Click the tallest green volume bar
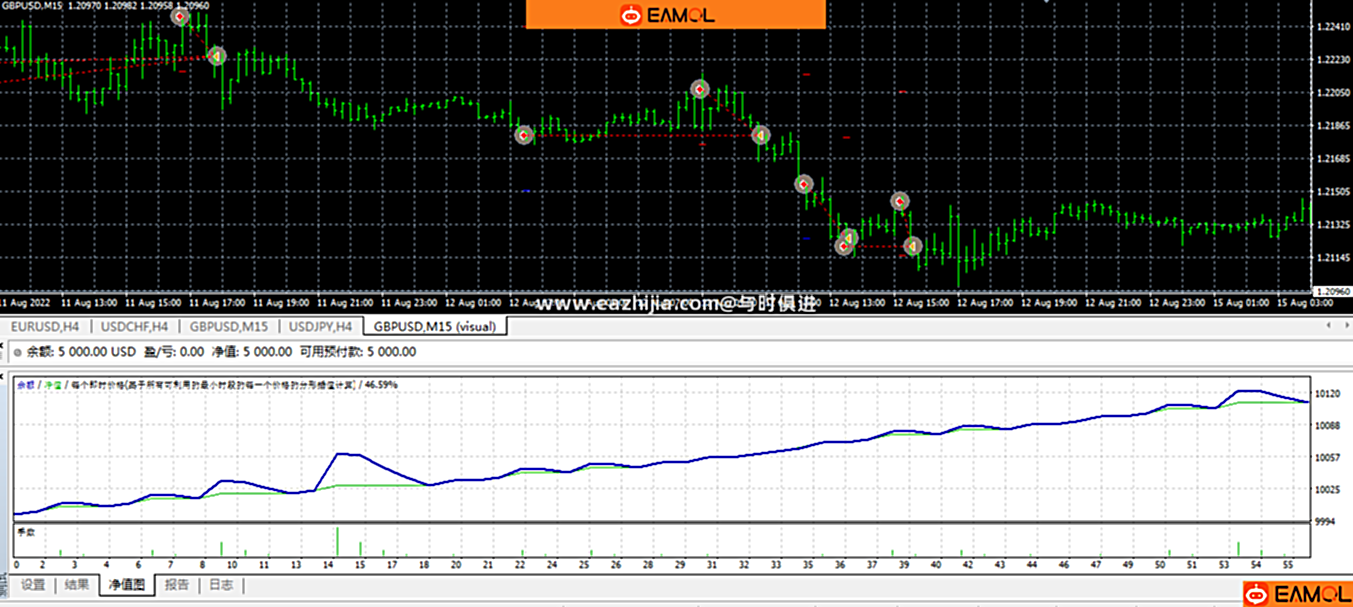The image size is (1353, 607). [337, 540]
